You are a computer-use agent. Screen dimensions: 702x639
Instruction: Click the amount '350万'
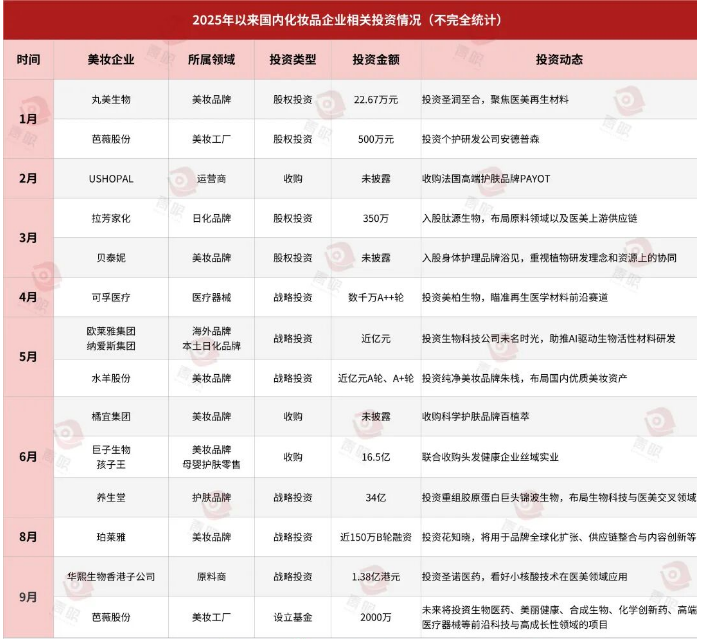point(376,219)
